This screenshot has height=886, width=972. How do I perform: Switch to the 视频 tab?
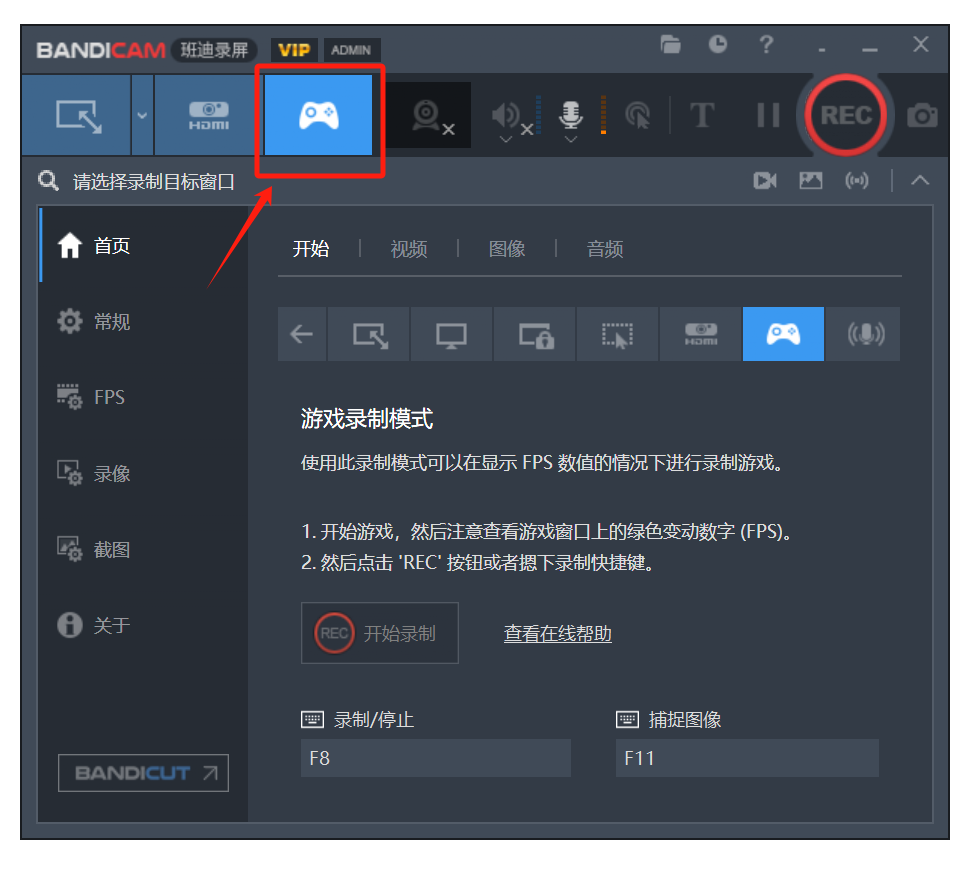pyautogui.click(x=409, y=249)
